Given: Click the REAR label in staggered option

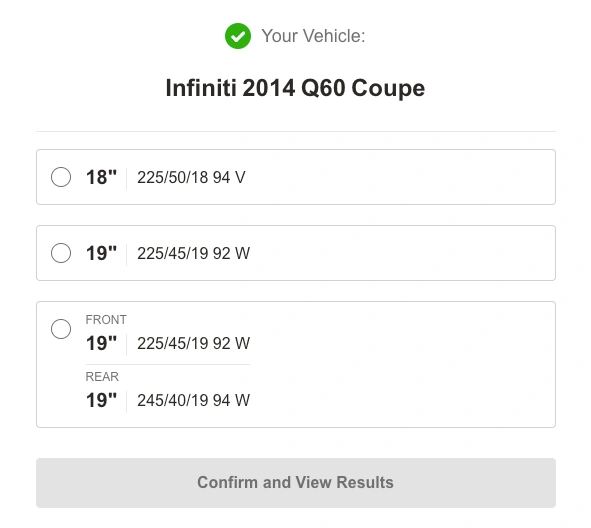Looking at the screenshot, I should (102, 376).
